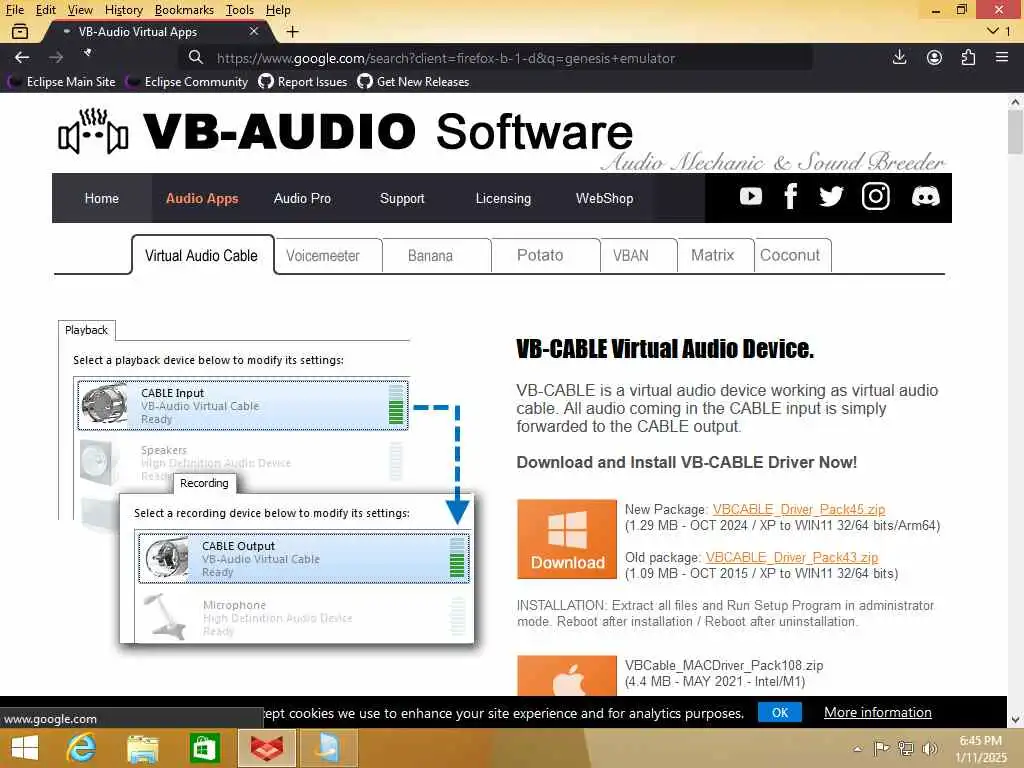
Task: Open the YouTube social icon
Action: (x=750, y=197)
